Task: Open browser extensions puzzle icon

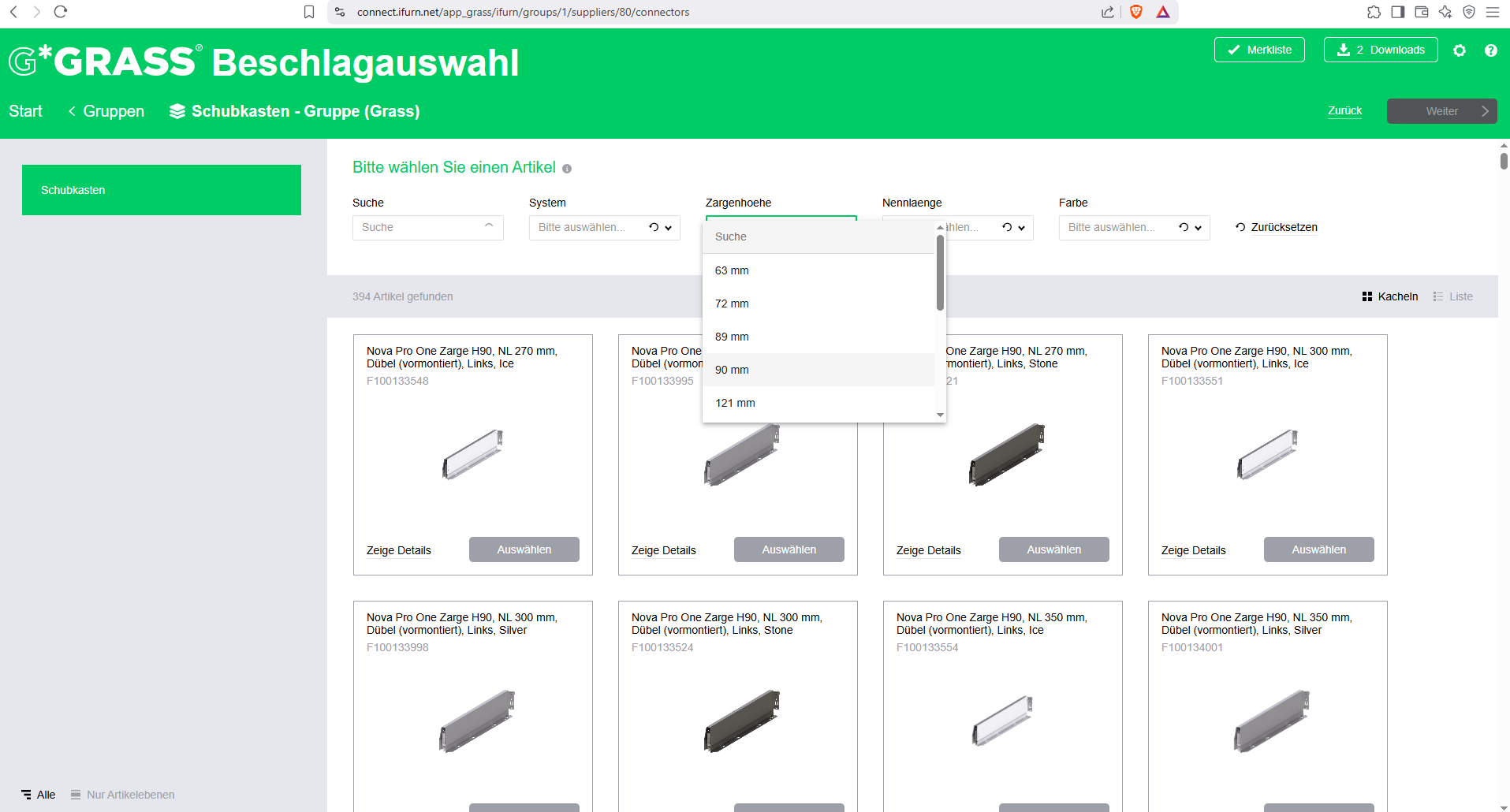Action: pos(1374,12)
